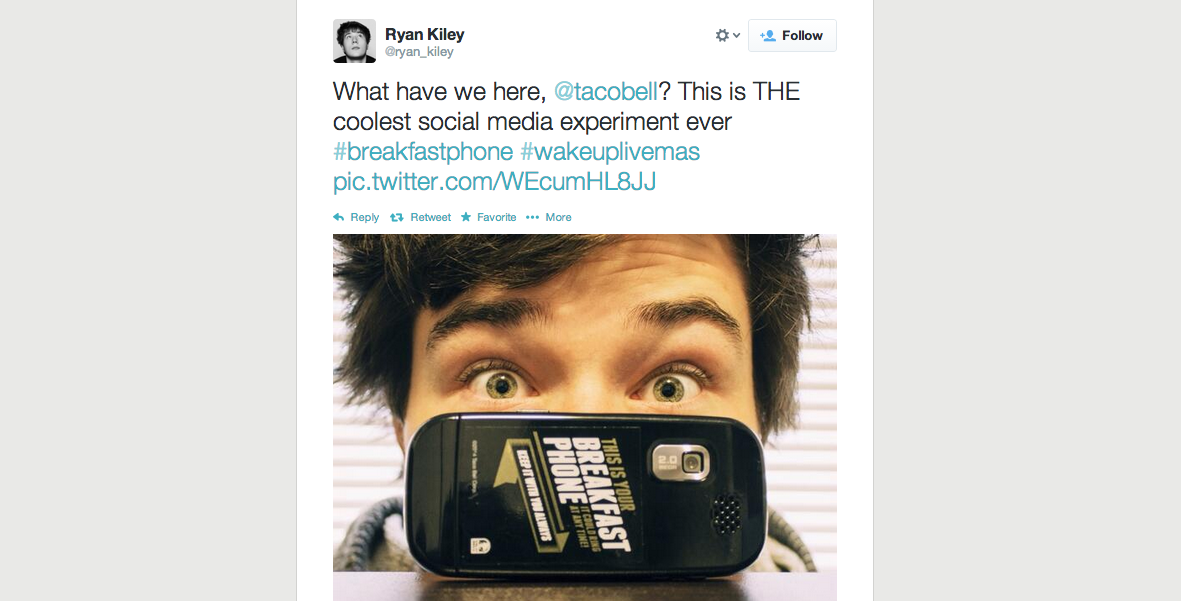This screenshot has height=601, width=1181.
Task: Select the Reply text label
Action: 365,217
